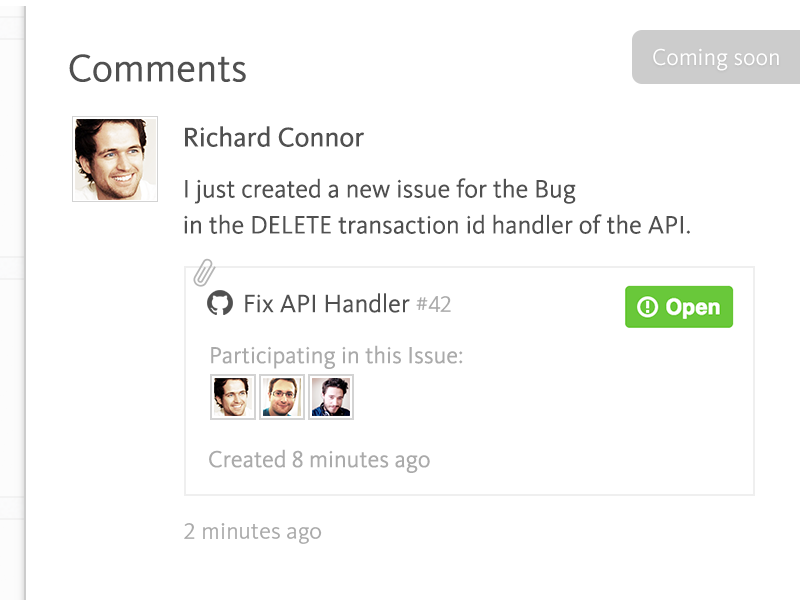
Task: Click the Coming soon button
Action: [716, 57]
